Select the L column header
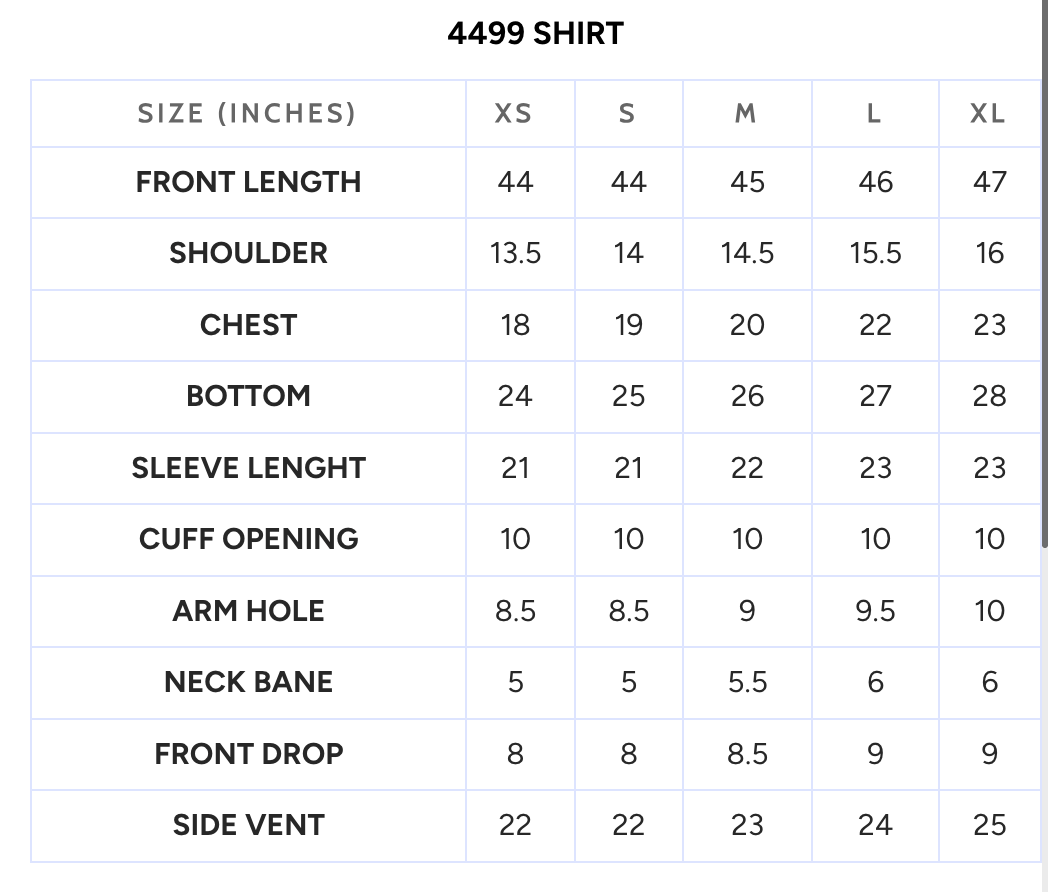This screenshot has height=892, width=1064. click(x=875, y=113)
